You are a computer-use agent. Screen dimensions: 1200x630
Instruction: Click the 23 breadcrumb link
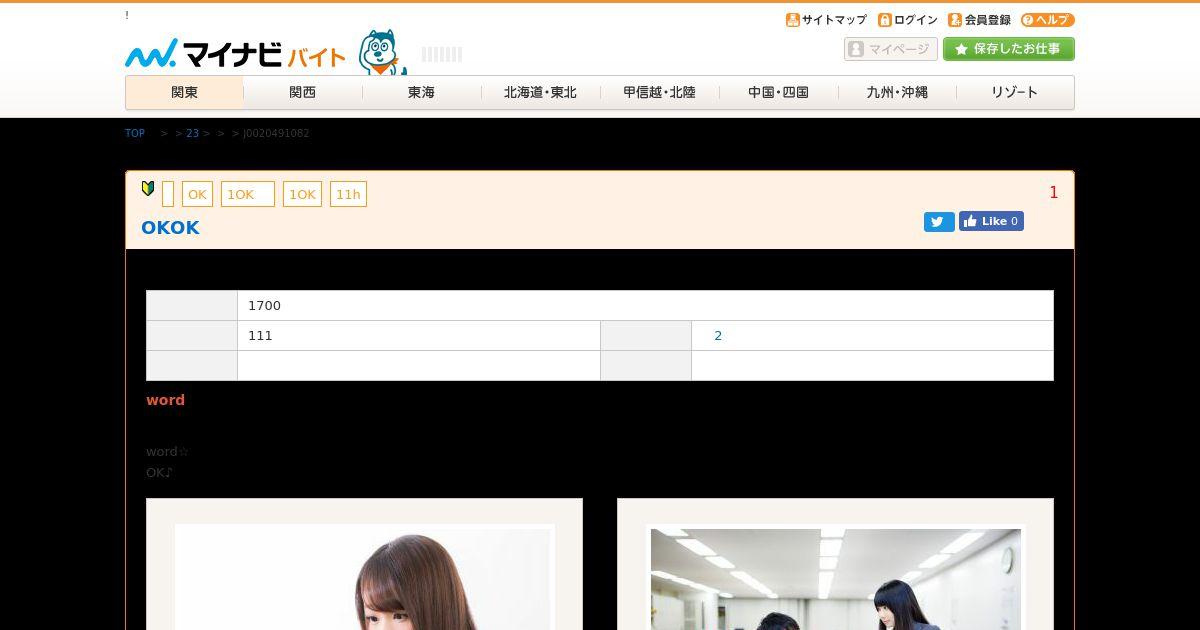(193, 133)
